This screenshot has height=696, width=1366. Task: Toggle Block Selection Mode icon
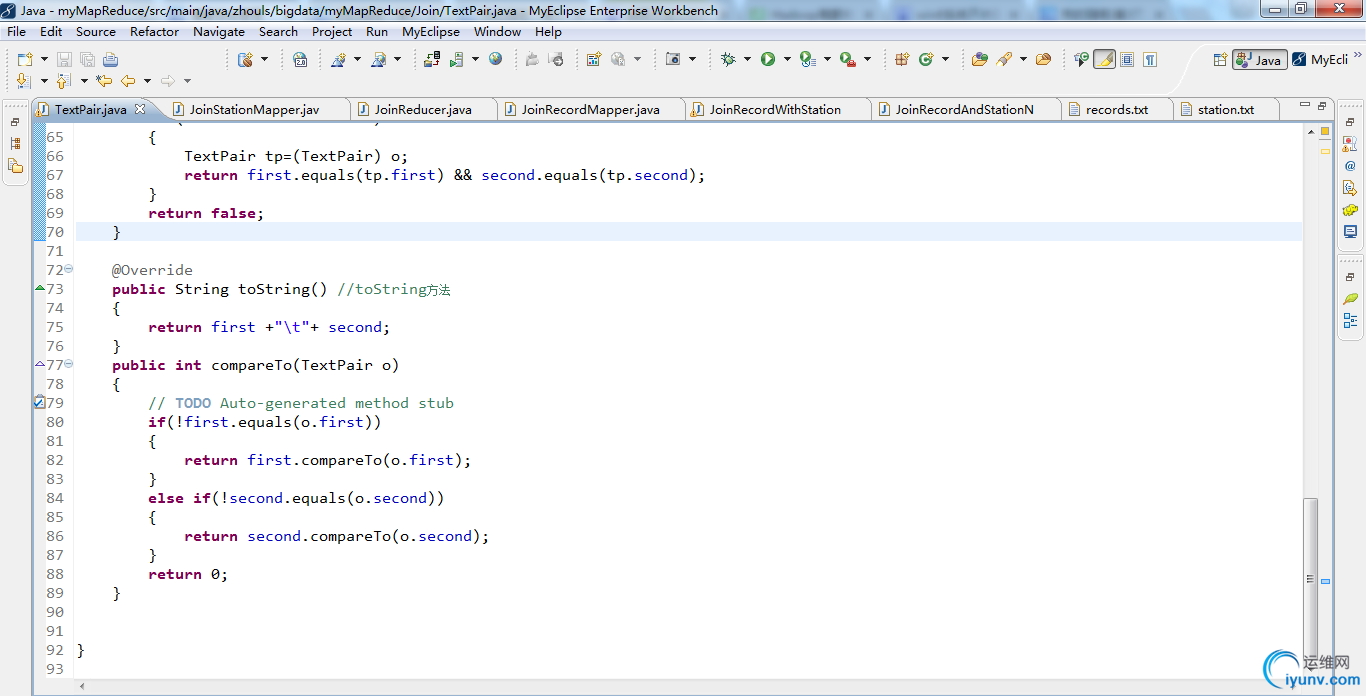tap(1127, 60)
